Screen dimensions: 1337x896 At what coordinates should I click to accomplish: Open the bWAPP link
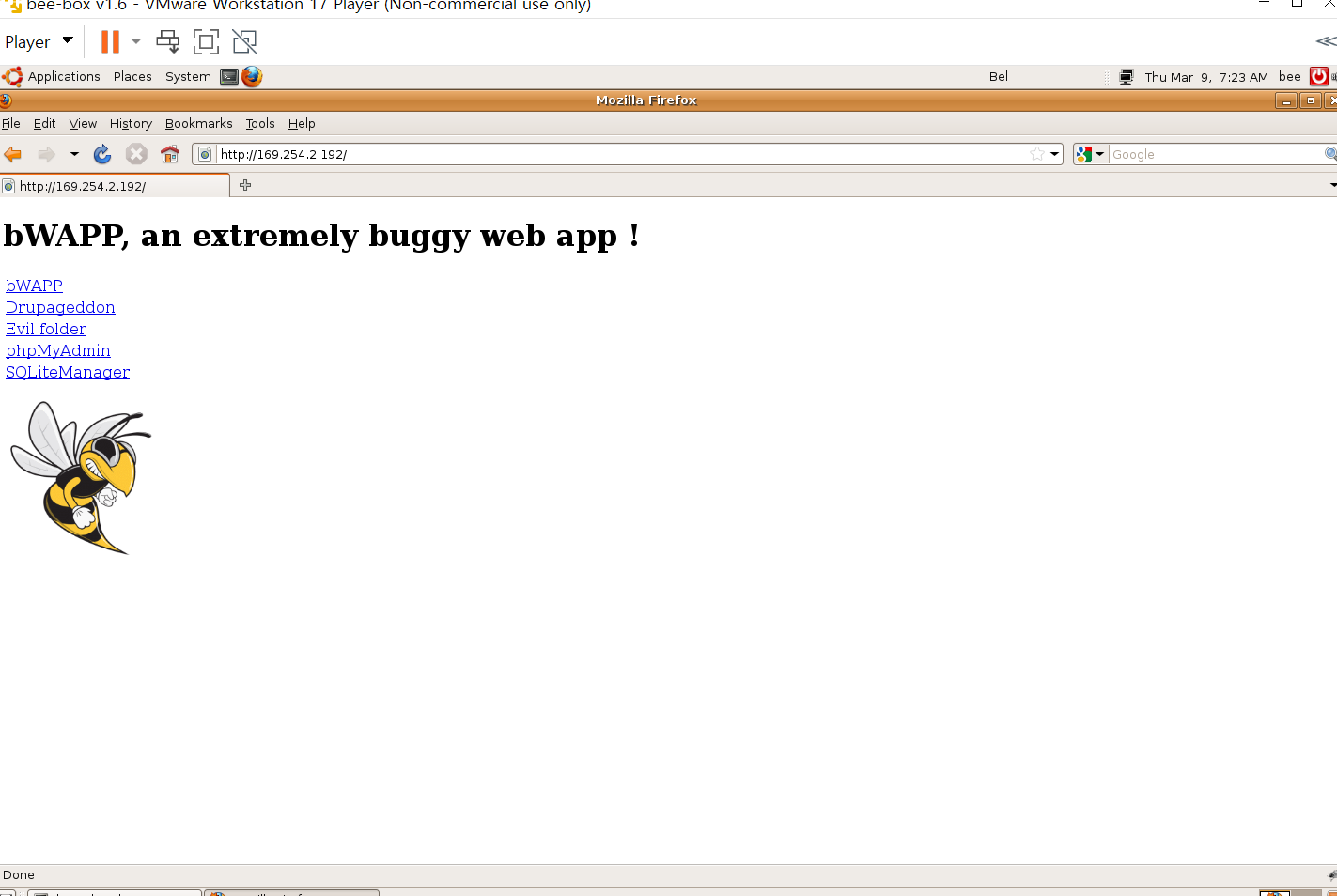click(x=34, y=286)
